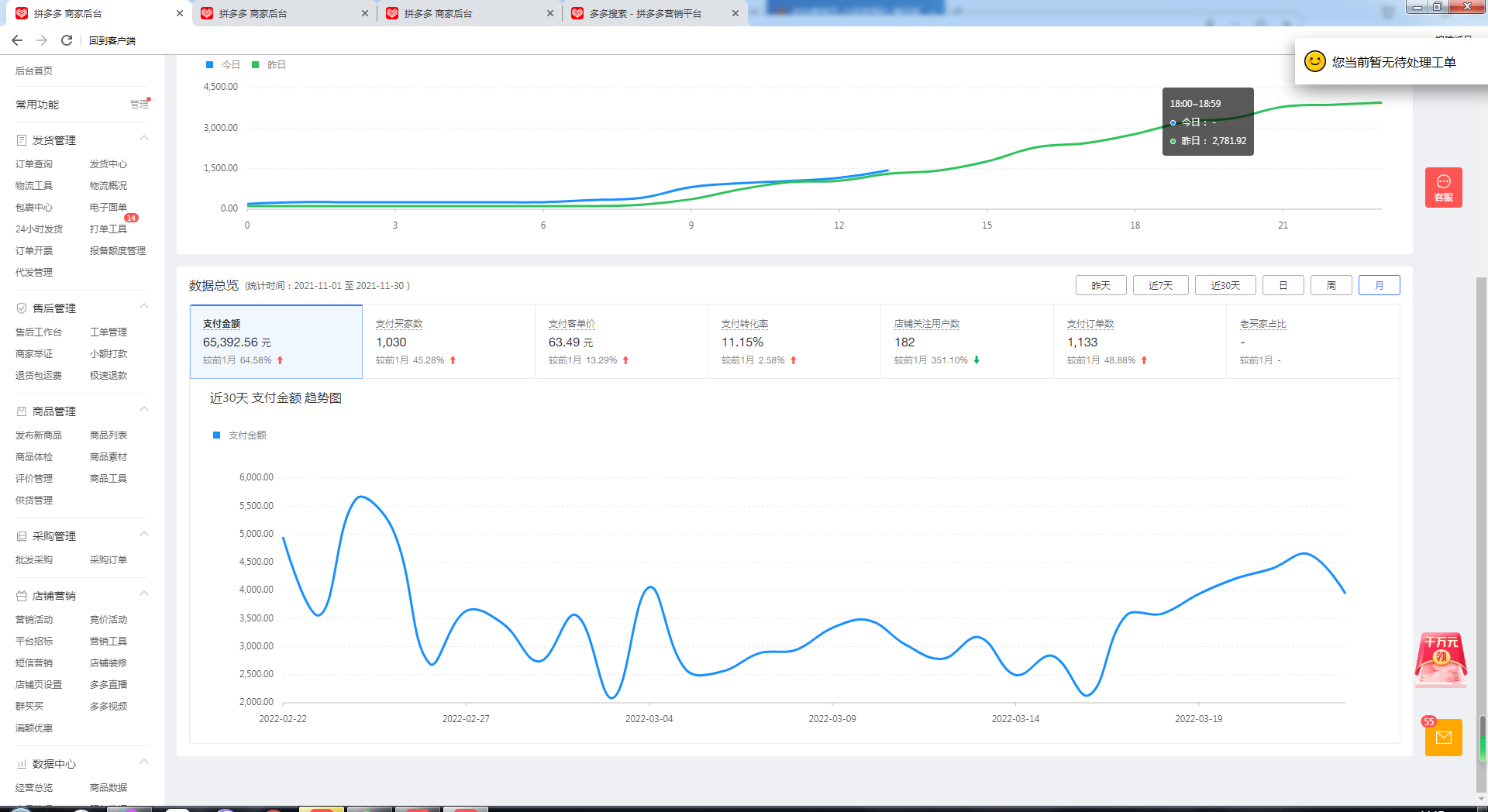The height and width of the screenshot is (812, 1488).
Task: Select the 近30天 time range
Action: pyautogui.click(x=1225, y=285)
